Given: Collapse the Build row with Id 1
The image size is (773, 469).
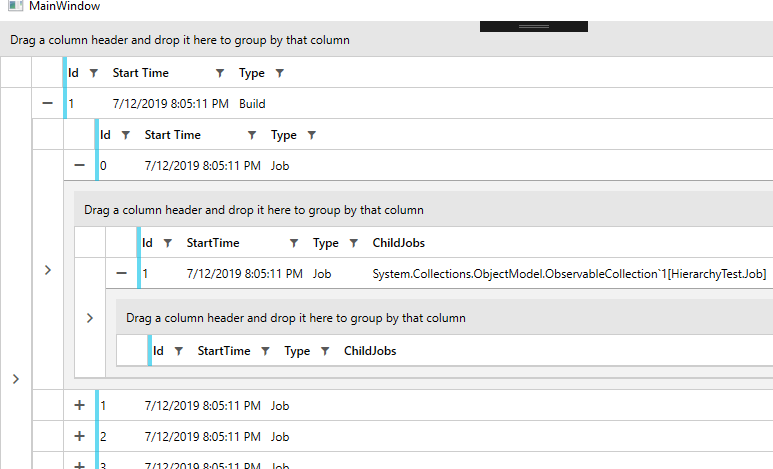Looking at the screenshot, I should (x=48, y=103).
